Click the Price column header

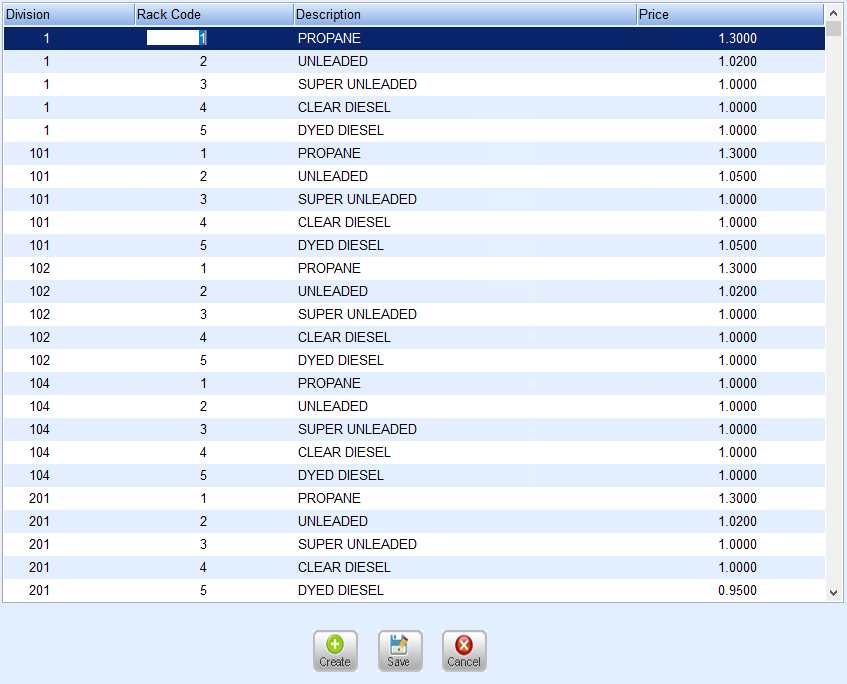[x=730, y=15]
